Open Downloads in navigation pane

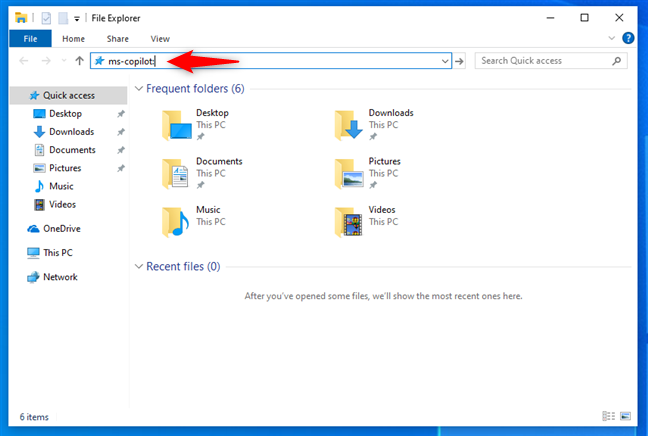coord(71,132)
